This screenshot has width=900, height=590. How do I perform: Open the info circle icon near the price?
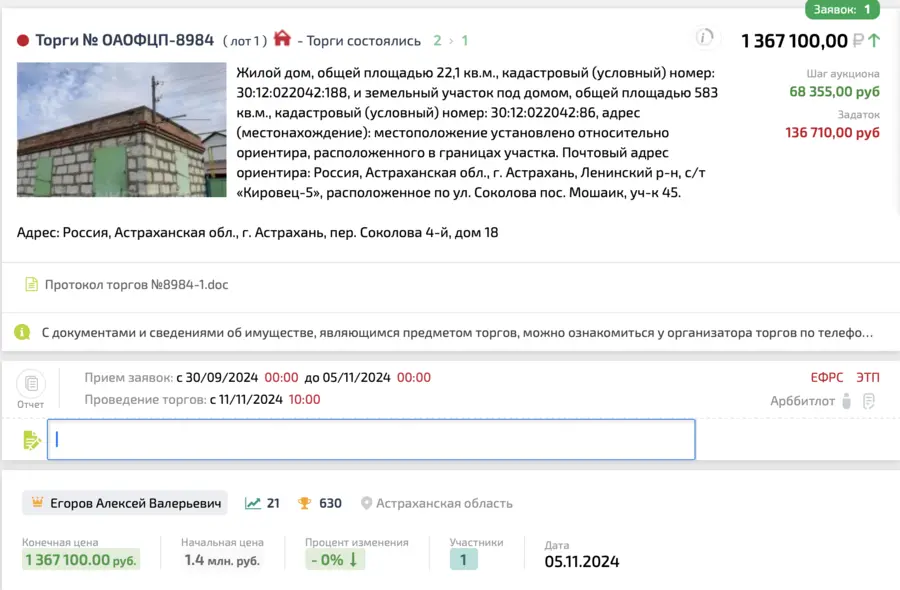point(704,38)
